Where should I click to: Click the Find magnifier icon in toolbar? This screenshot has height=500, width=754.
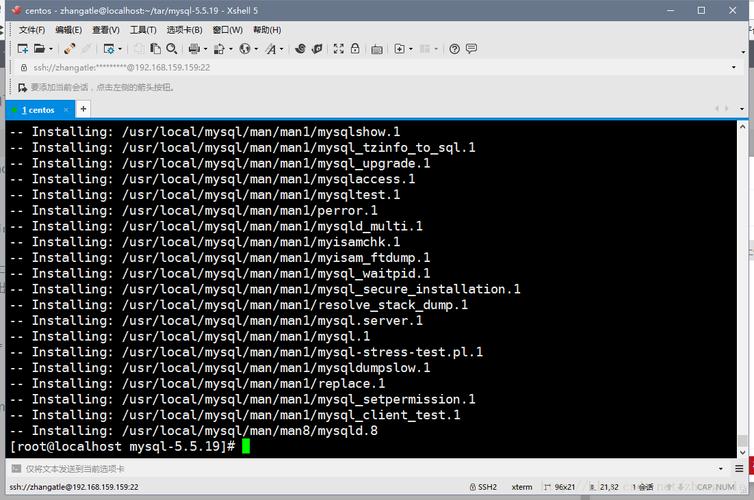[x=172, y=48]
